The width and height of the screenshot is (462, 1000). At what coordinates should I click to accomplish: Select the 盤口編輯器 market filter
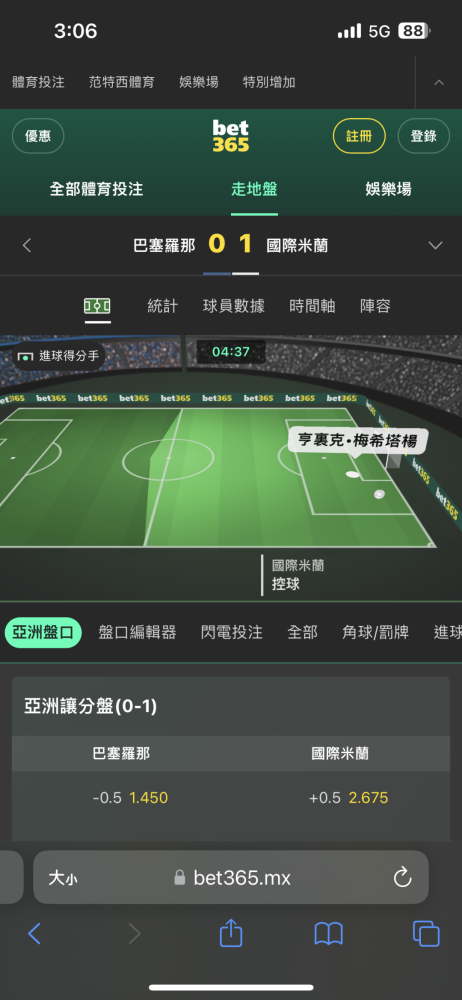pyautogui.click(x=137, y=632)
